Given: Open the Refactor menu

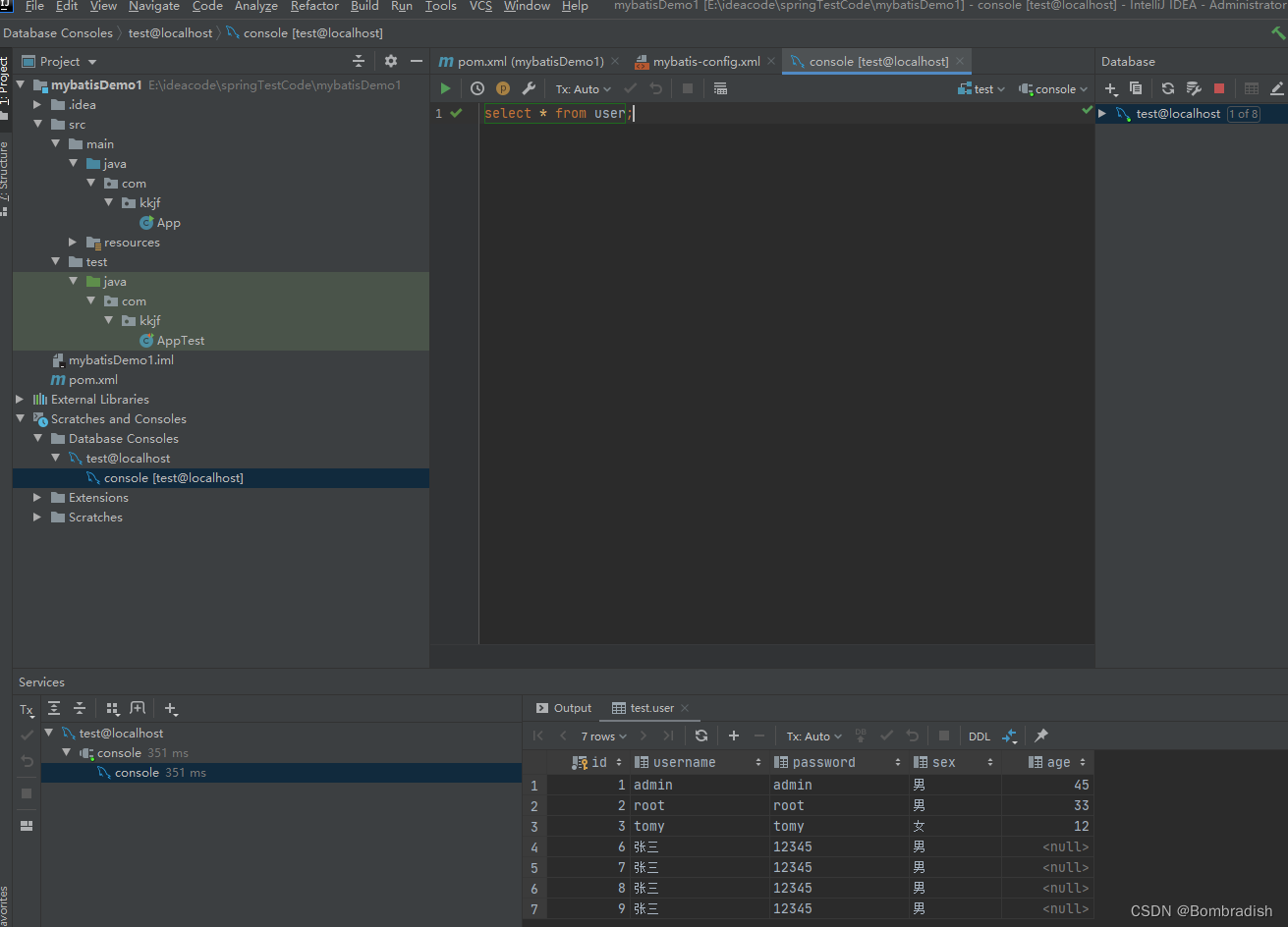Looking at the screenshot, I should pos(314,6).
